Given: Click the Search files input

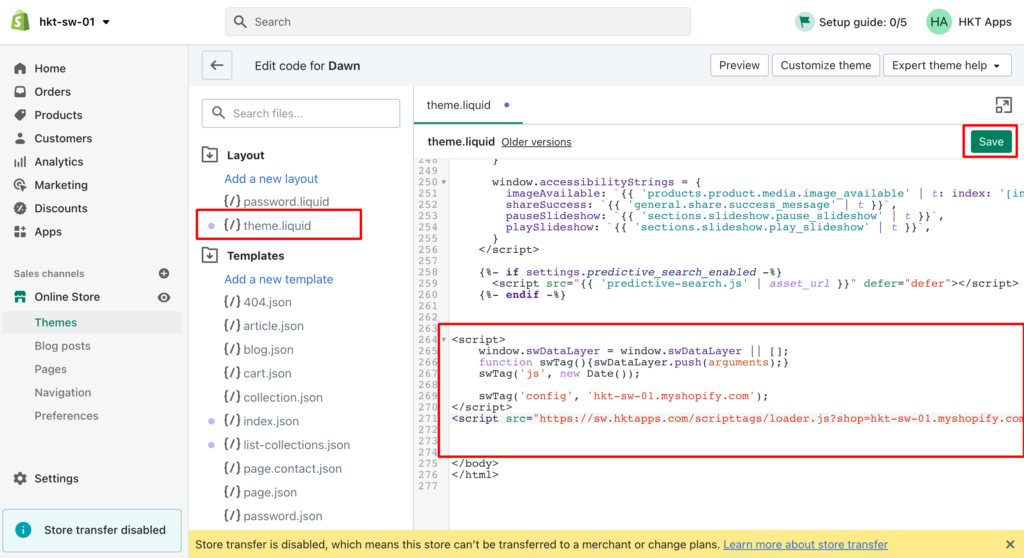Looking at the screenshot, I should coord(301,113).
